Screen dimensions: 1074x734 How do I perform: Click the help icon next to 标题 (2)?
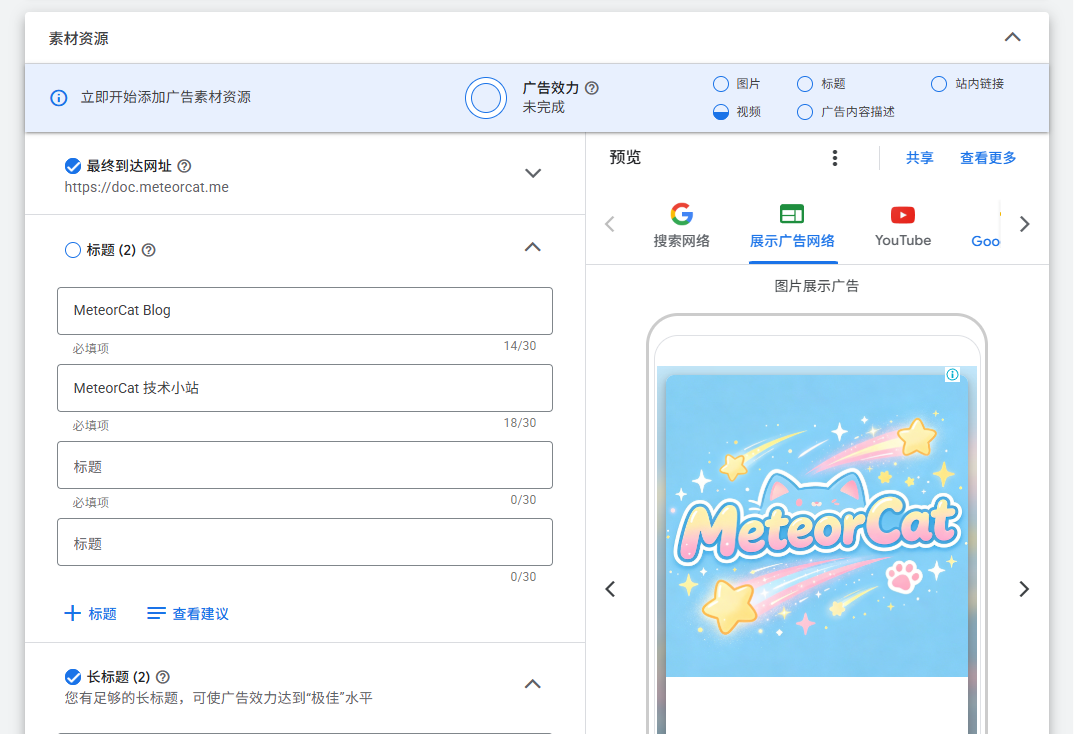[x=149, y=250]
